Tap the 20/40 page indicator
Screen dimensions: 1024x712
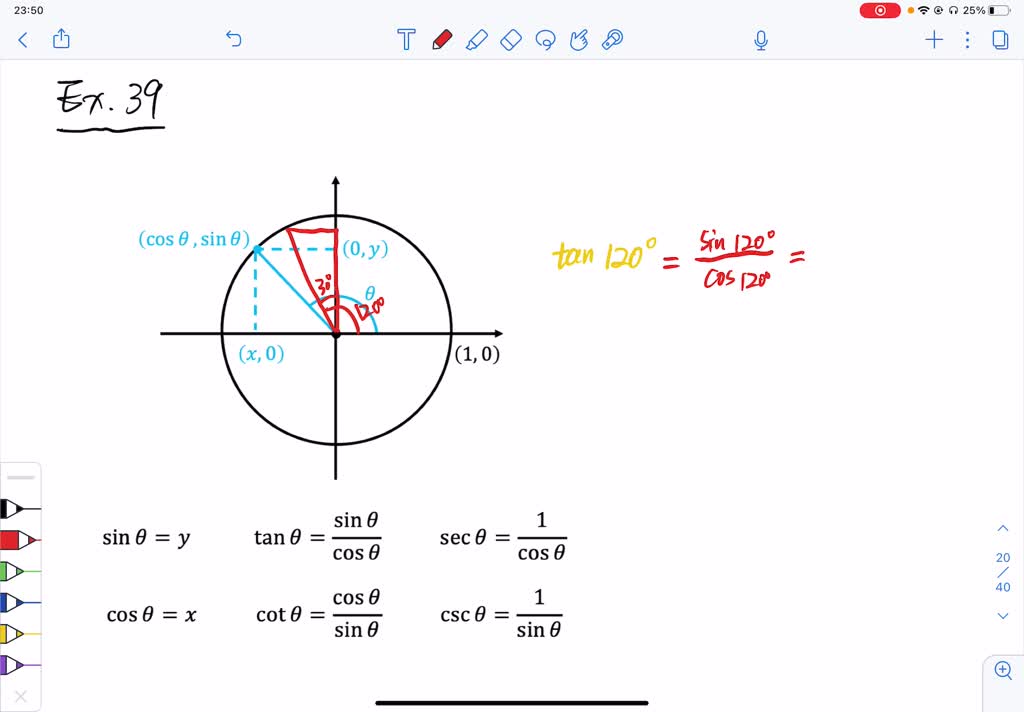tap(1002, 572)
